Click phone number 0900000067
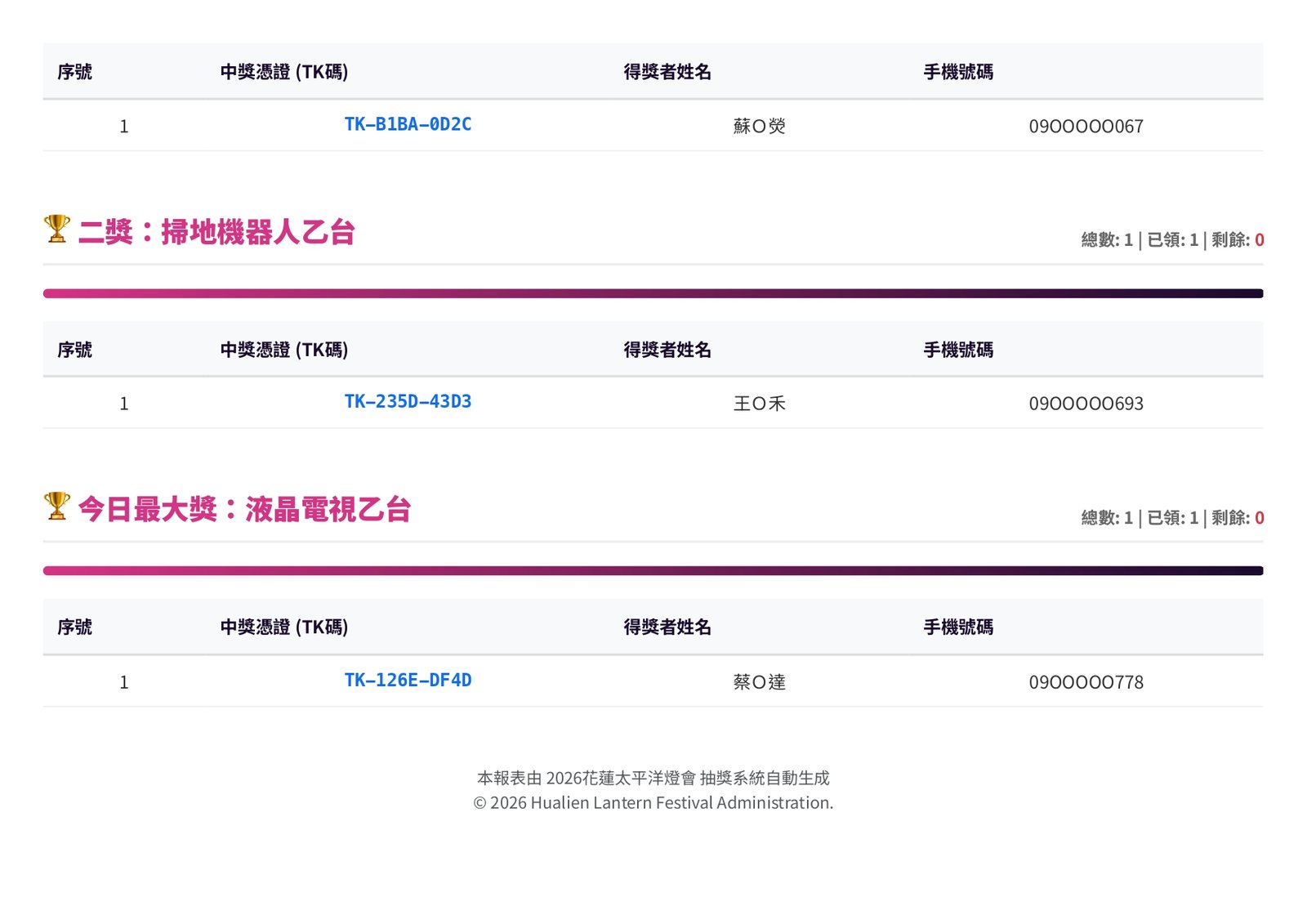This screenshot has height=924, width=1307. [1086, 127]
